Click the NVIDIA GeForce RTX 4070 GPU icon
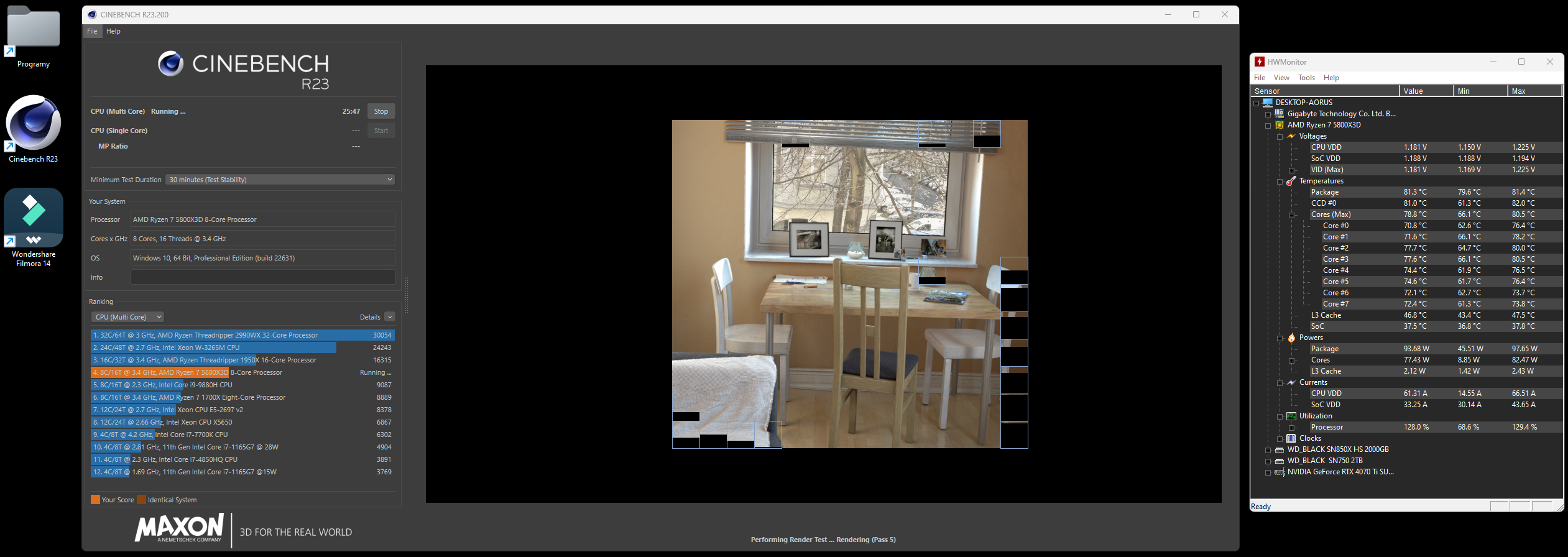 (x=1279, y=472)
